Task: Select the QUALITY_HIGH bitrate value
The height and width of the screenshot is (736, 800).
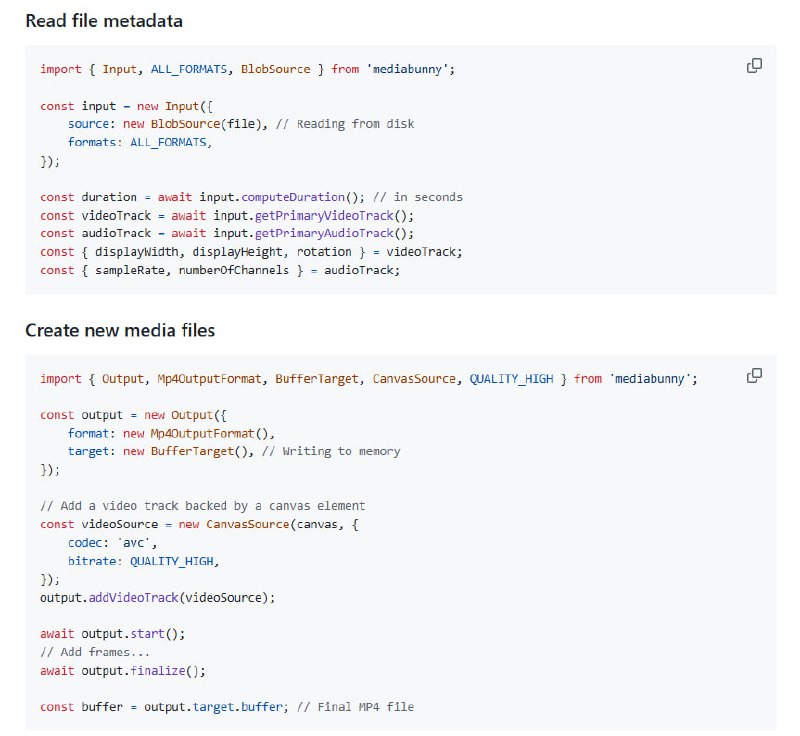Action: (175, 561)
